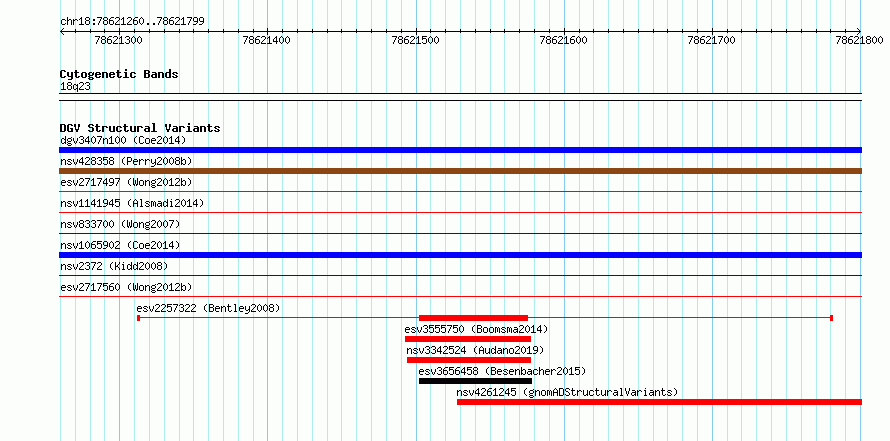
Task: Click the black esv3656458 variant bar
Action: pyautogui.click(x=475, y=381)
